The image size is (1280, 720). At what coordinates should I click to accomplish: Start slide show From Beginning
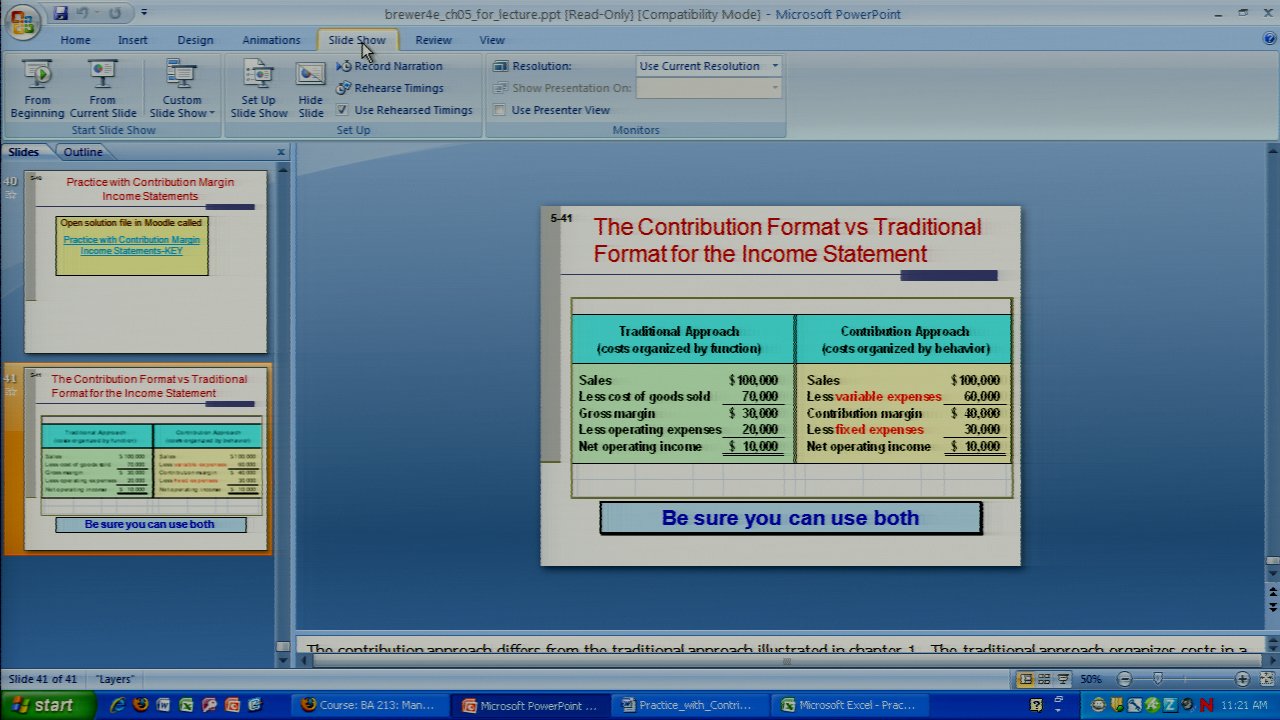37,89
